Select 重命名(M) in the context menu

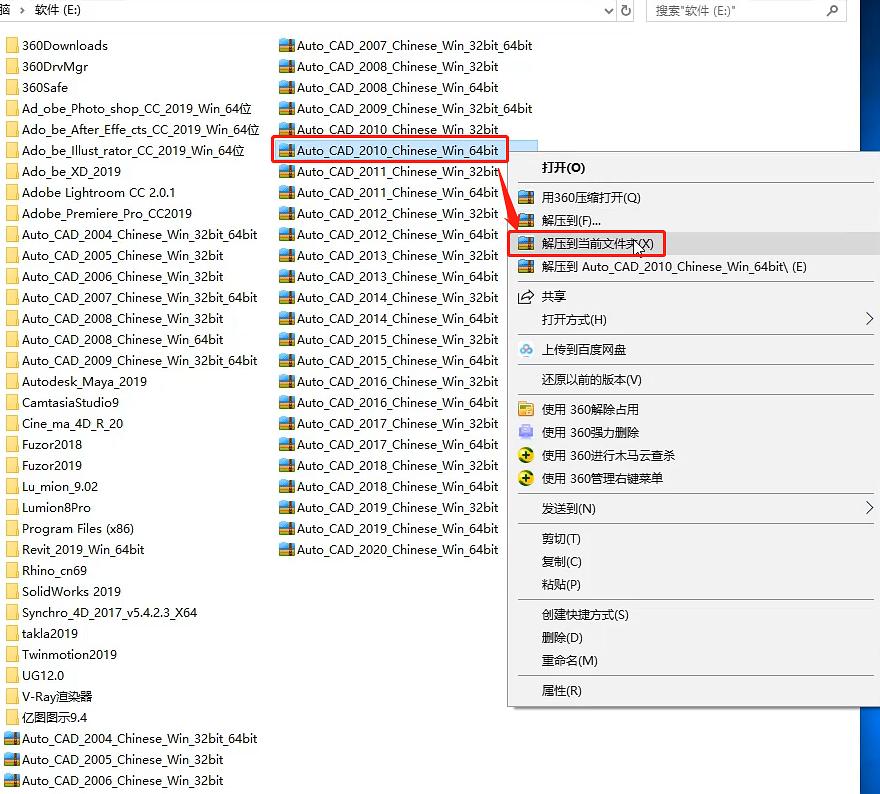(569, 660)
